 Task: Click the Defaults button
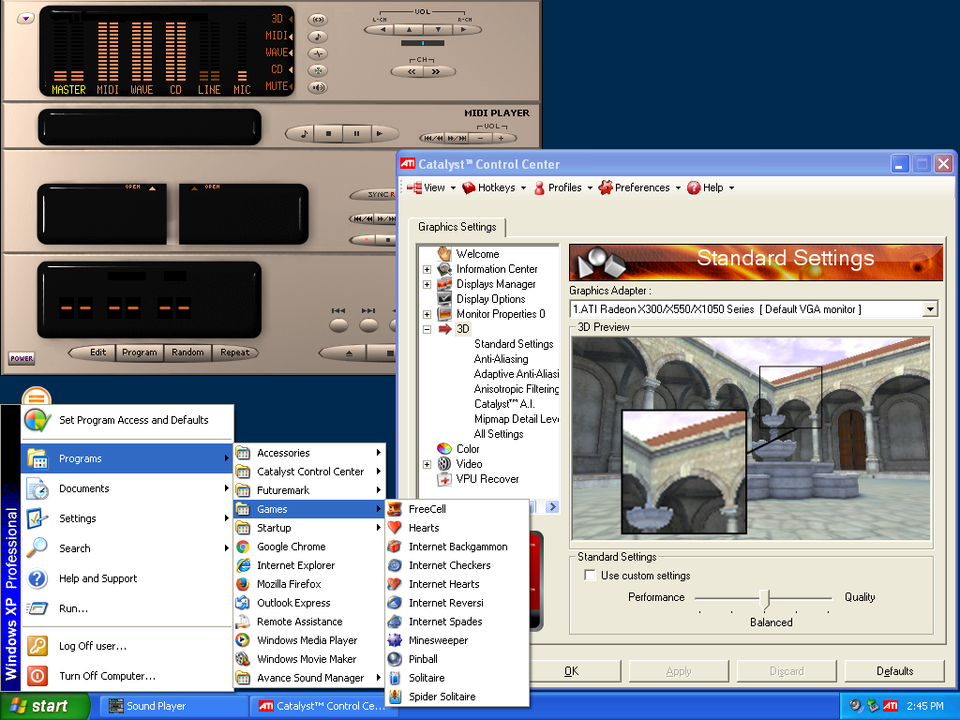pos(893,671)
